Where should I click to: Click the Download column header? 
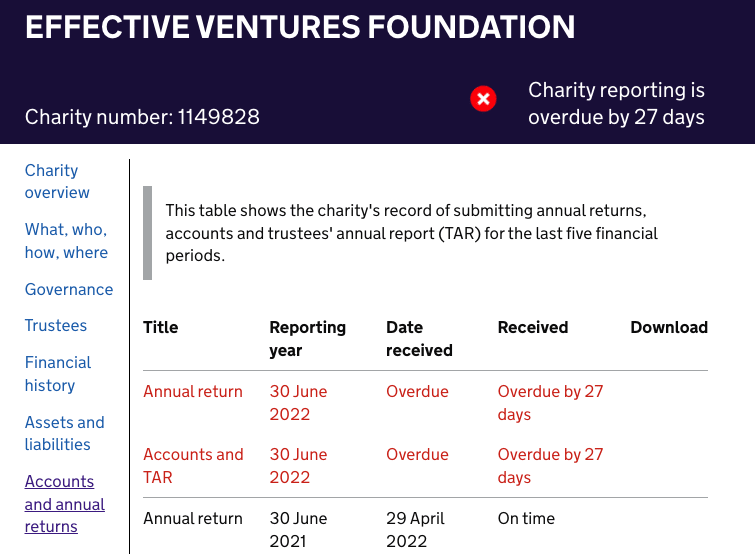[668, 327]
